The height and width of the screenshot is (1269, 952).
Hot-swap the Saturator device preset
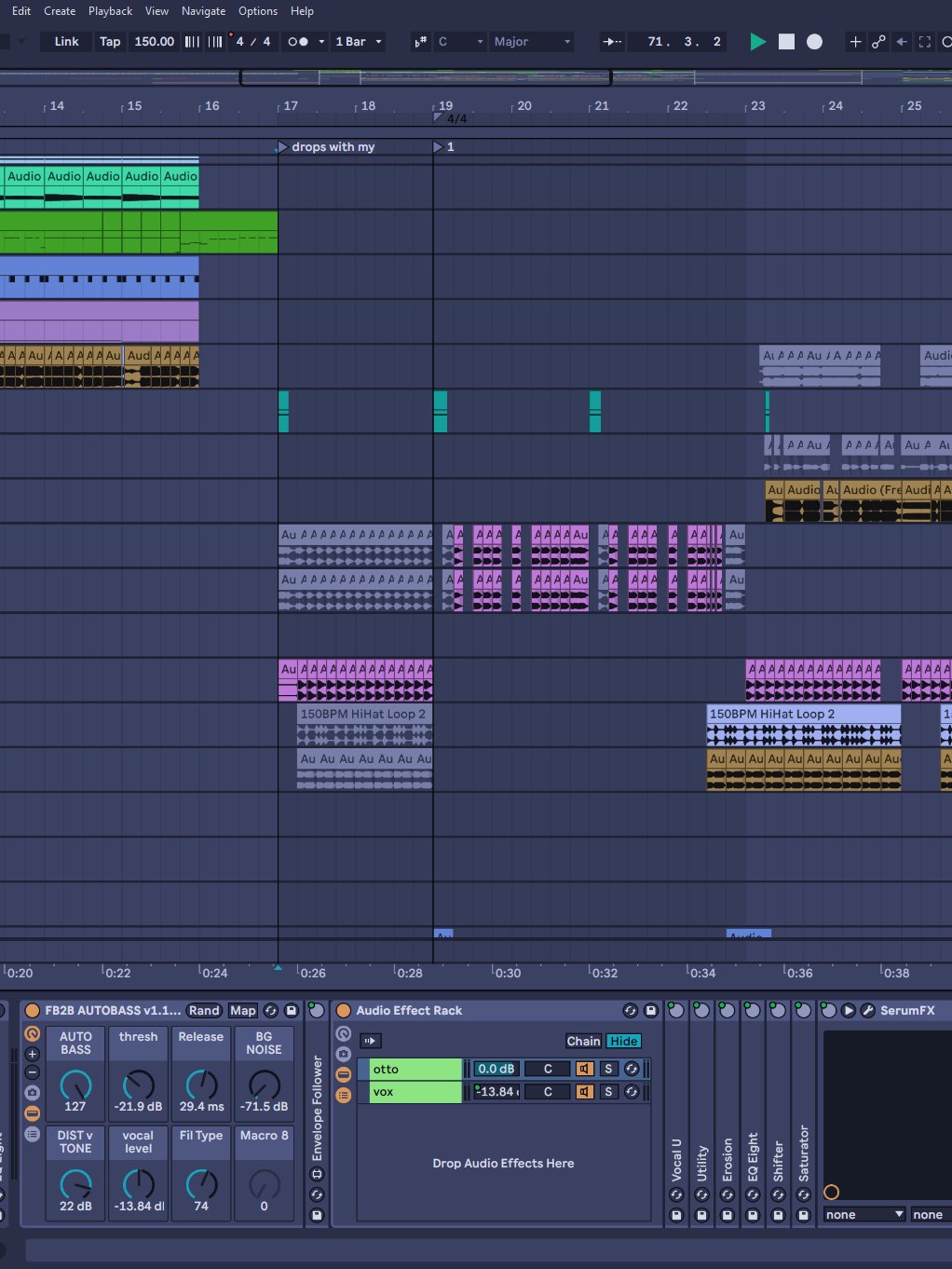[804, 1196]
